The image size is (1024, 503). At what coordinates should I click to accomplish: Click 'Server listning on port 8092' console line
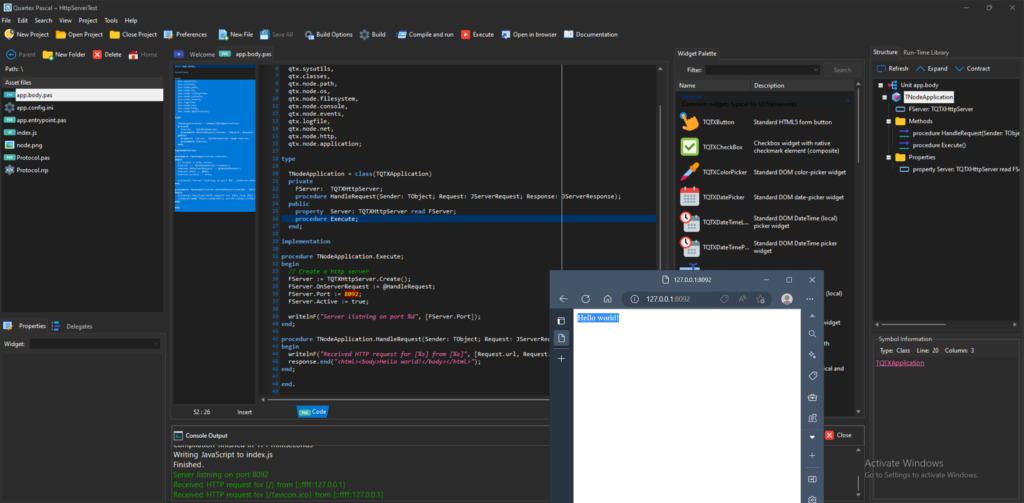[221, 474]
